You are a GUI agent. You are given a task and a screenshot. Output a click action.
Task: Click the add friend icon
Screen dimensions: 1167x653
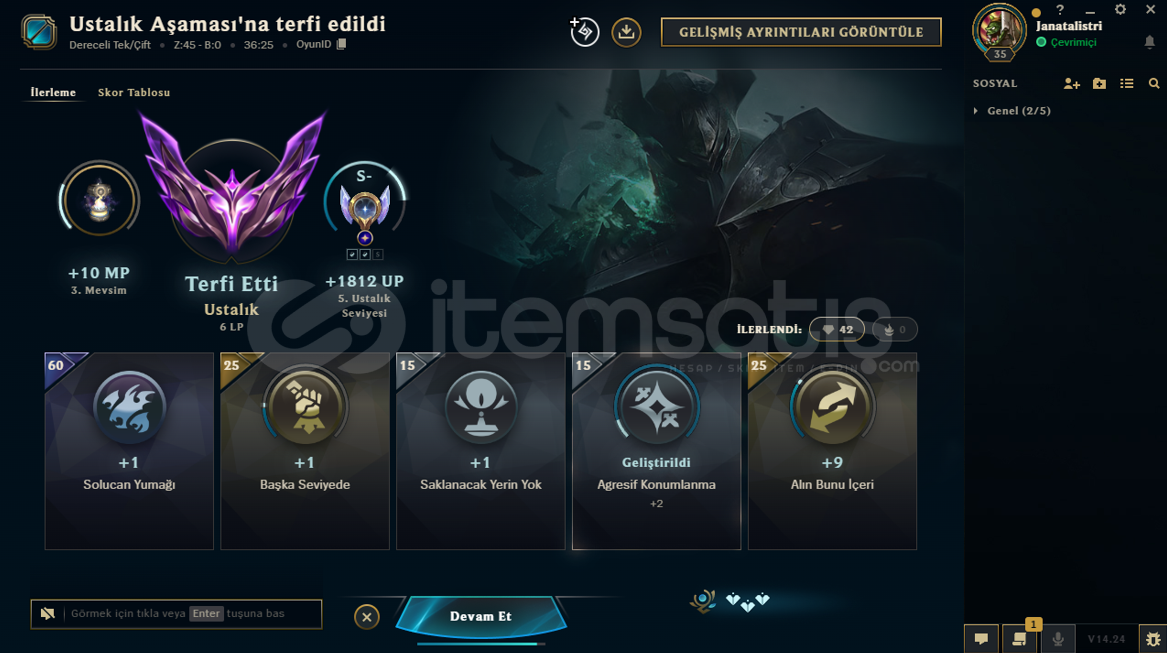(x=1071, y=84)
